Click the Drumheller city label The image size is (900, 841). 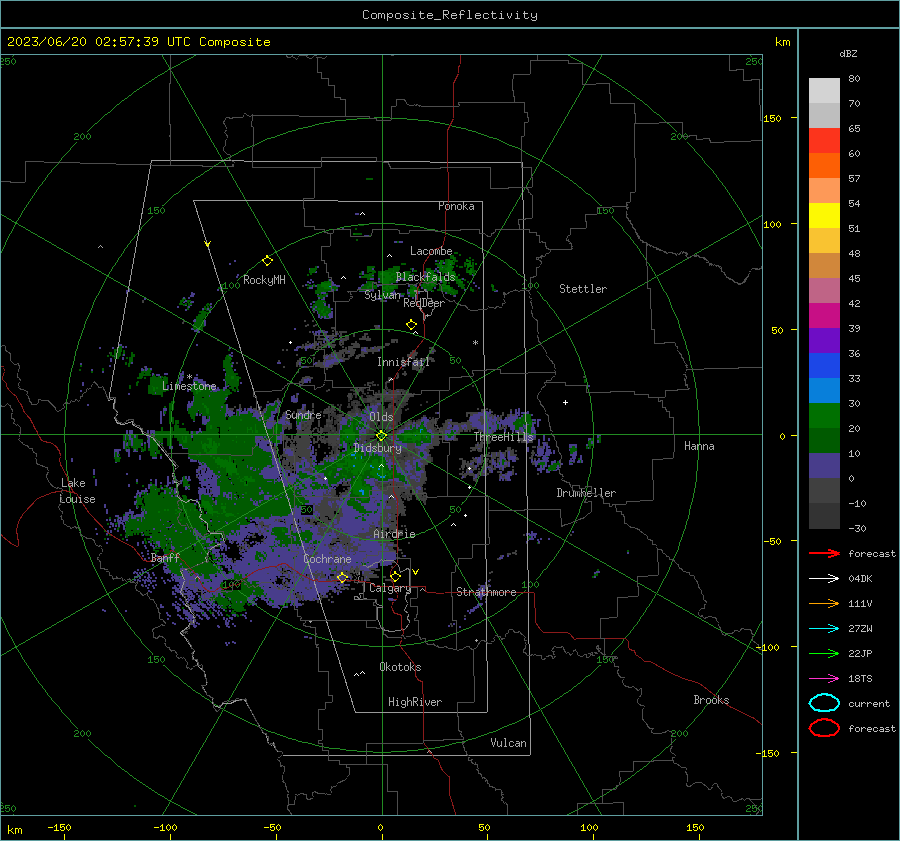(586, 493)
